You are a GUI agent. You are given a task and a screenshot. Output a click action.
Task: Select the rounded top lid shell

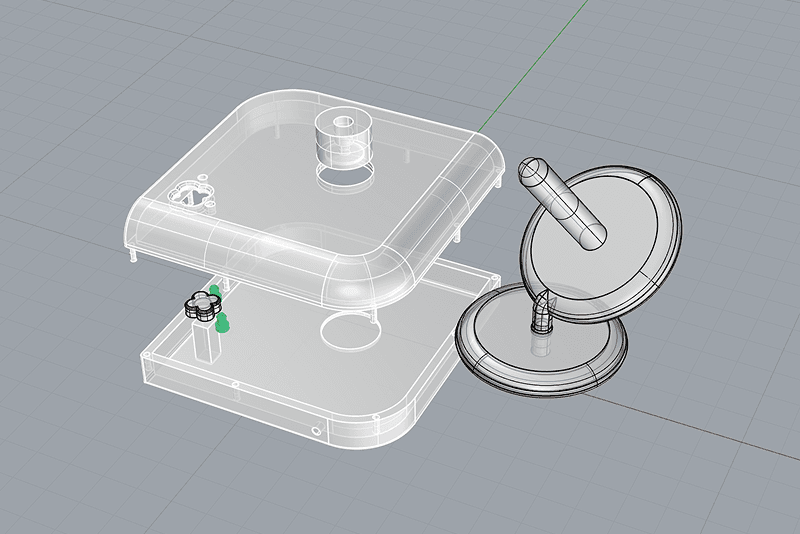(x=314, y=201)
